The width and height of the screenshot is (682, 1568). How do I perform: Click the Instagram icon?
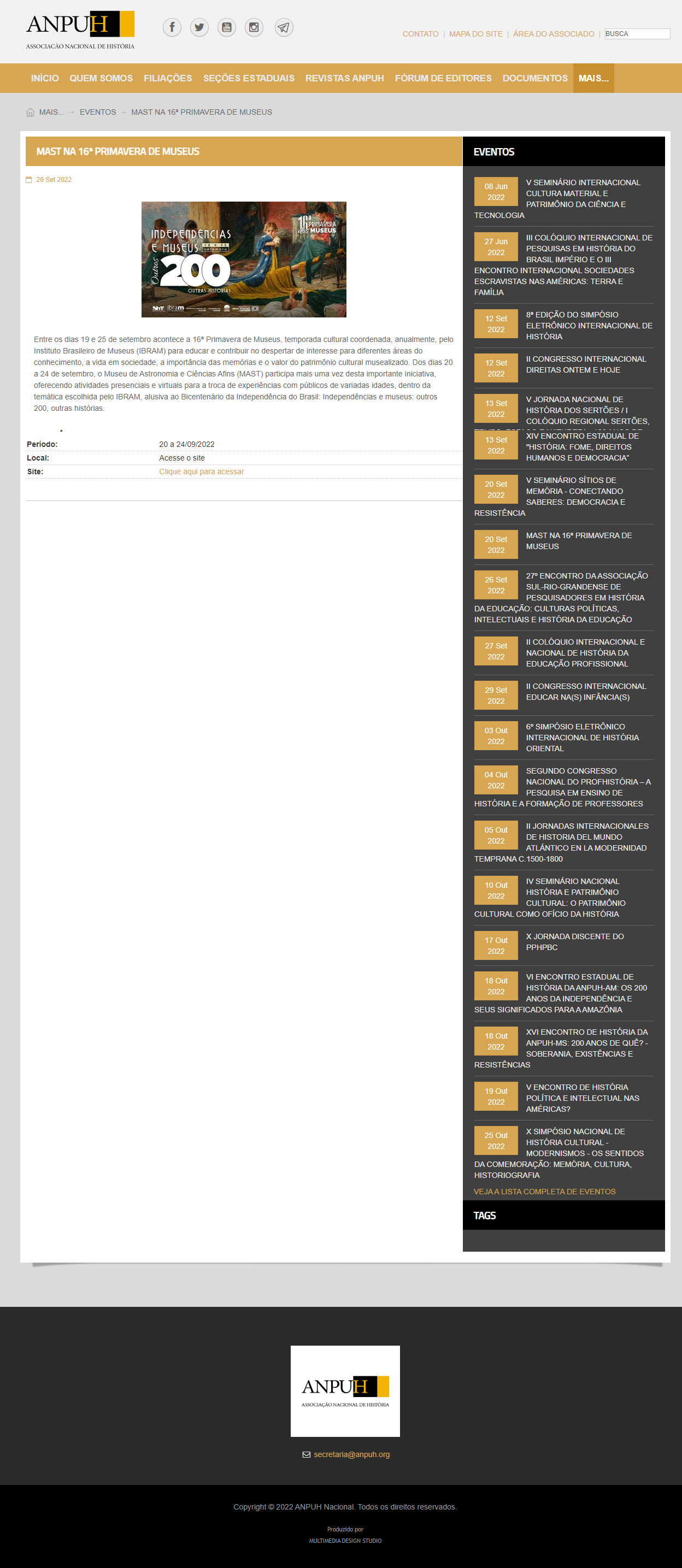click(254, 27)
